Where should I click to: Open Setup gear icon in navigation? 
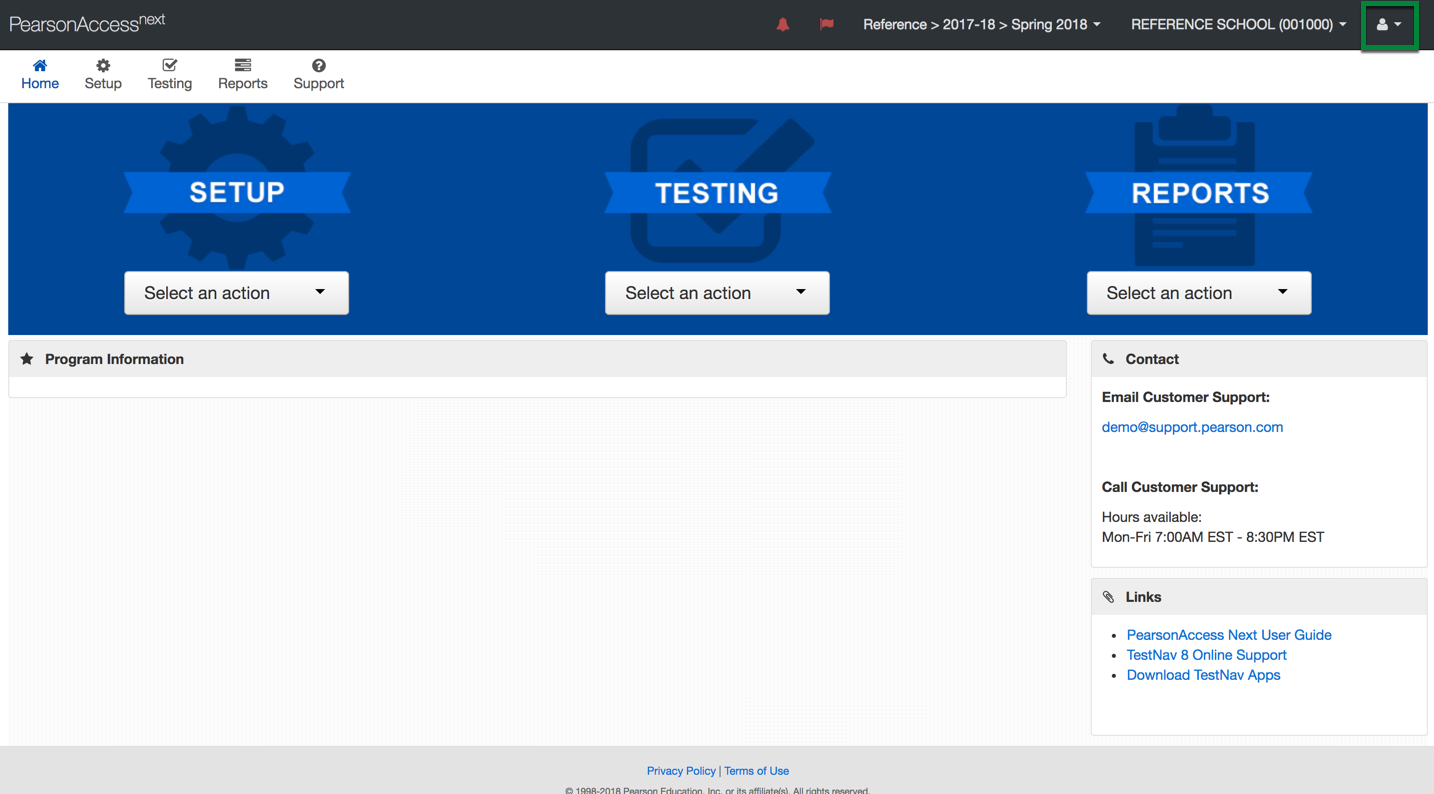103,66
